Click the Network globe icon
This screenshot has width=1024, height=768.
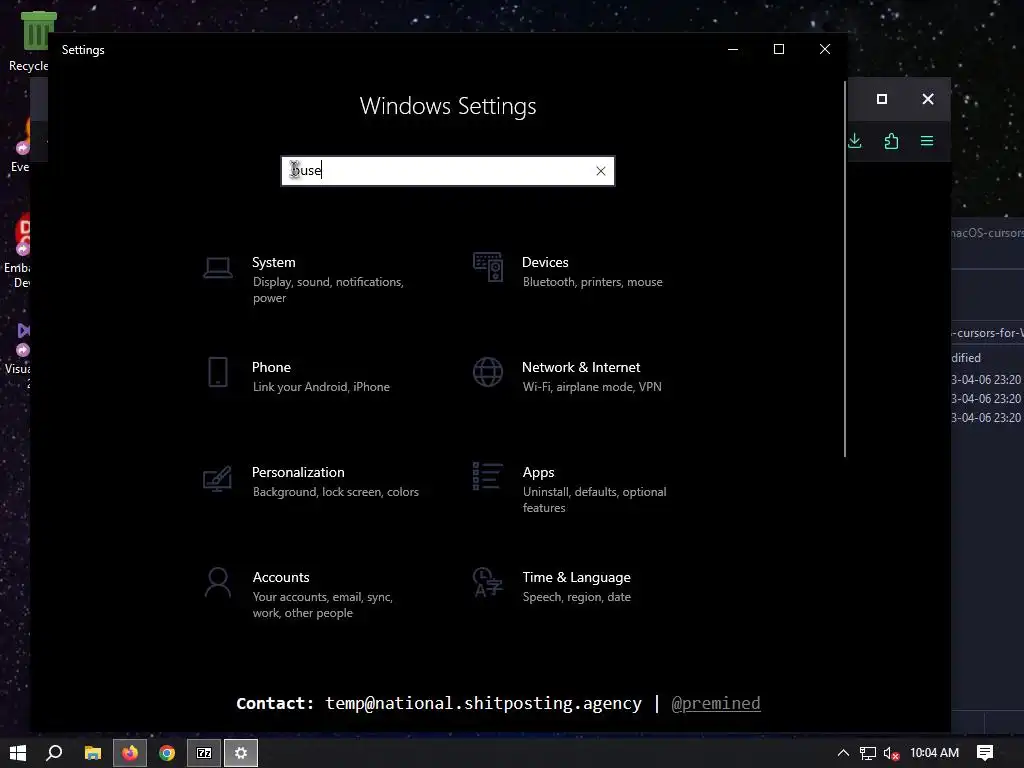coord(488,372)
